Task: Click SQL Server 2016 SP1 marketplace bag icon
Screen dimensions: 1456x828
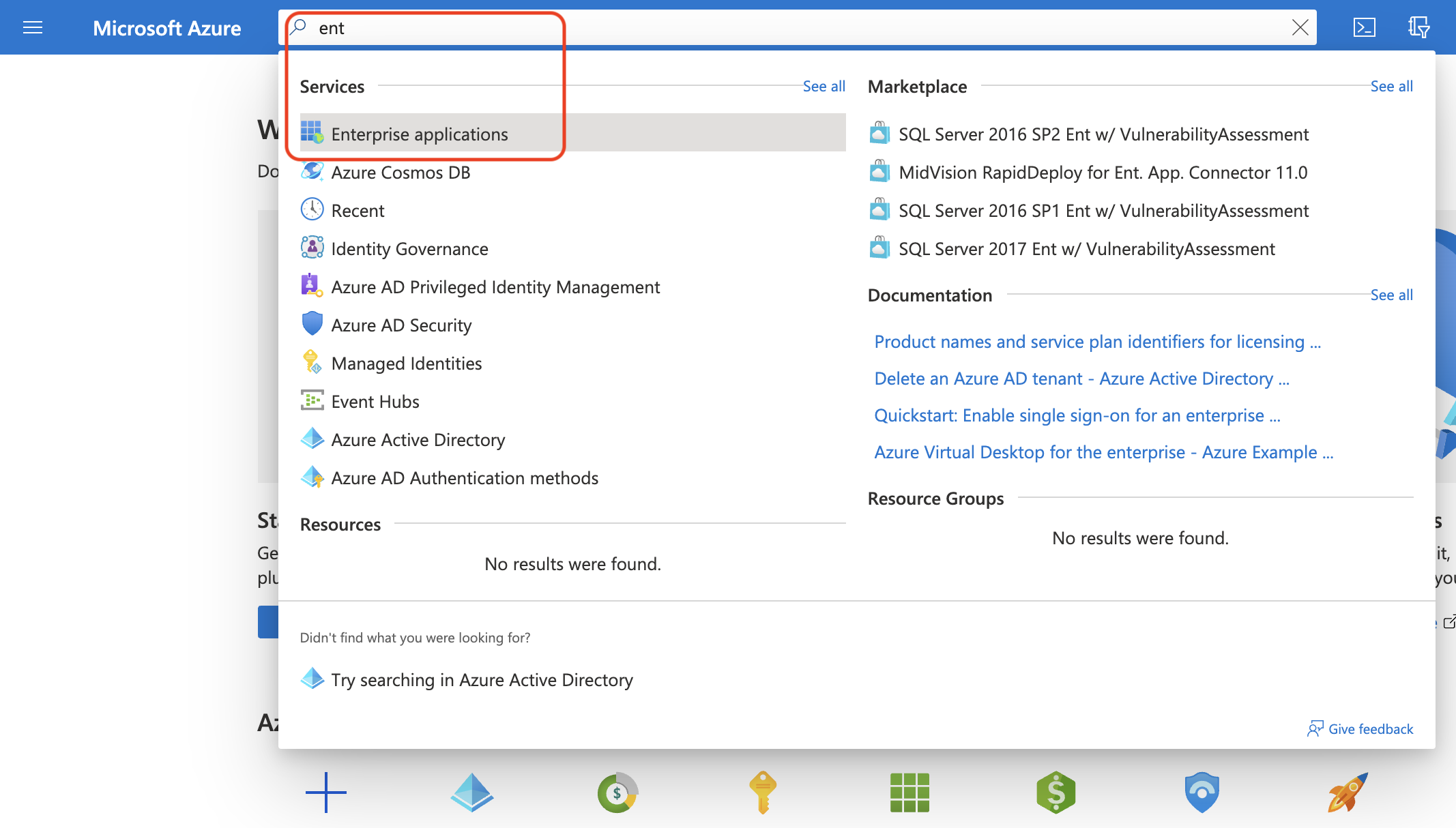Action: [x=879, y=209]
